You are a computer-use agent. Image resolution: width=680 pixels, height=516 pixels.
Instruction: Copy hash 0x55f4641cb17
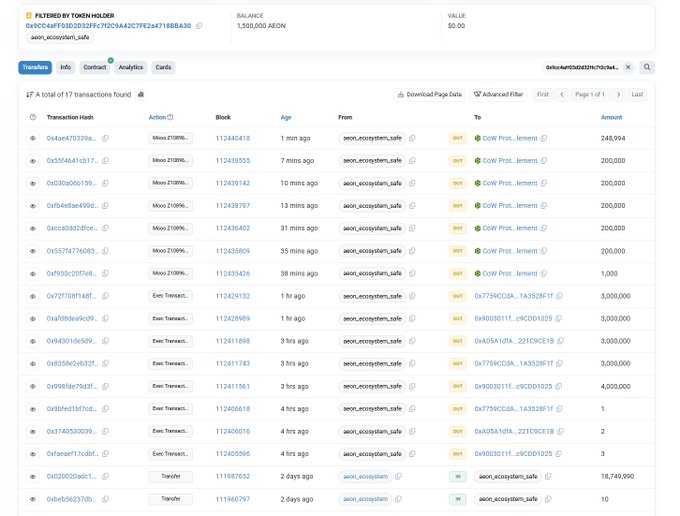point(105,160)
